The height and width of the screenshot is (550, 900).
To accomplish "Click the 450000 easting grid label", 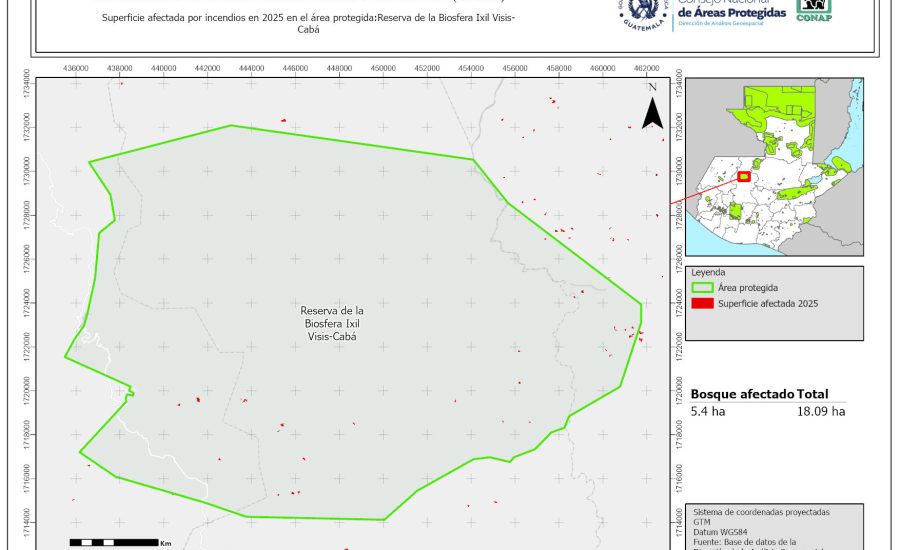I will (x=383, y=68).
